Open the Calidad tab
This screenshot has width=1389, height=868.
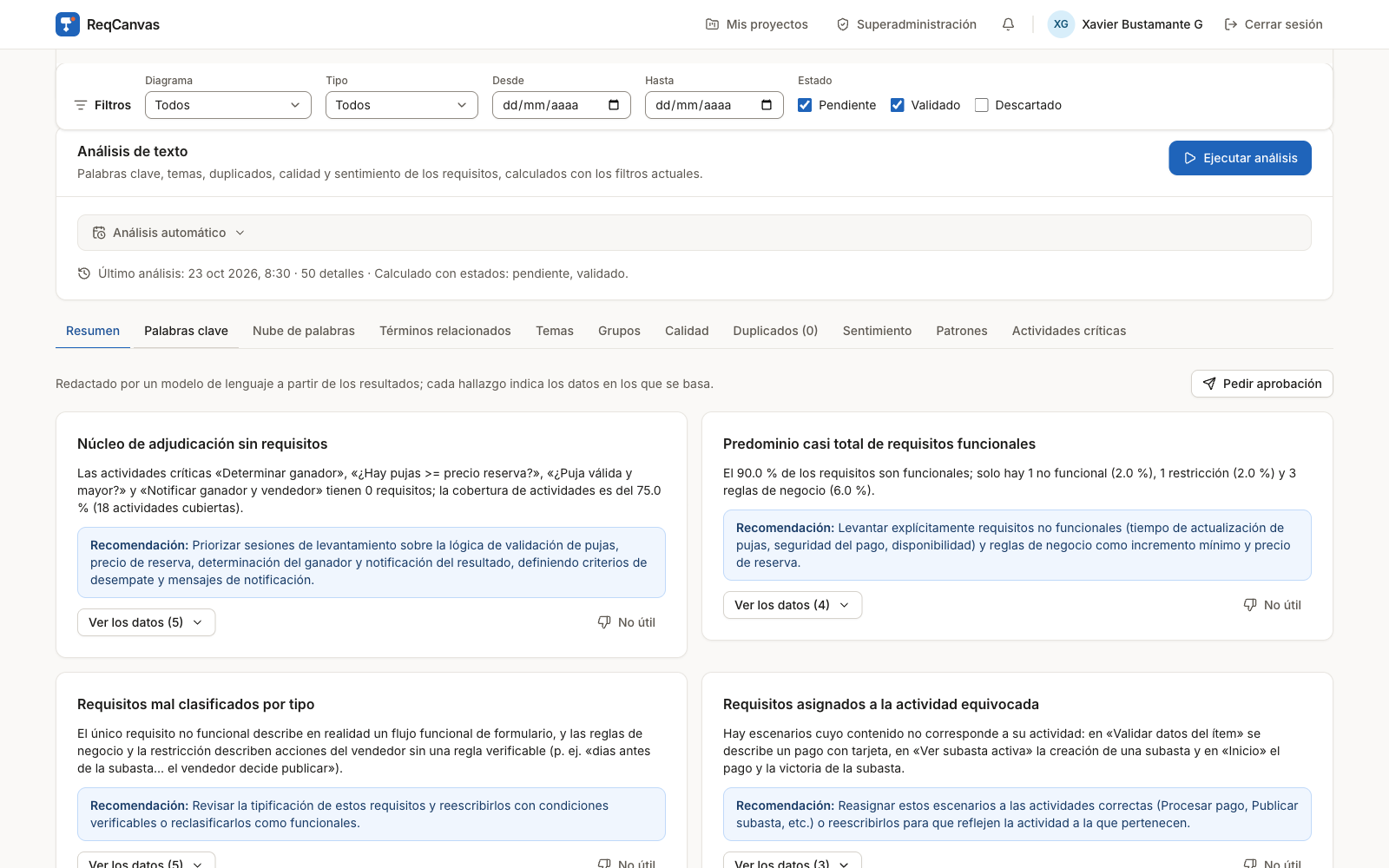(687, 331)
